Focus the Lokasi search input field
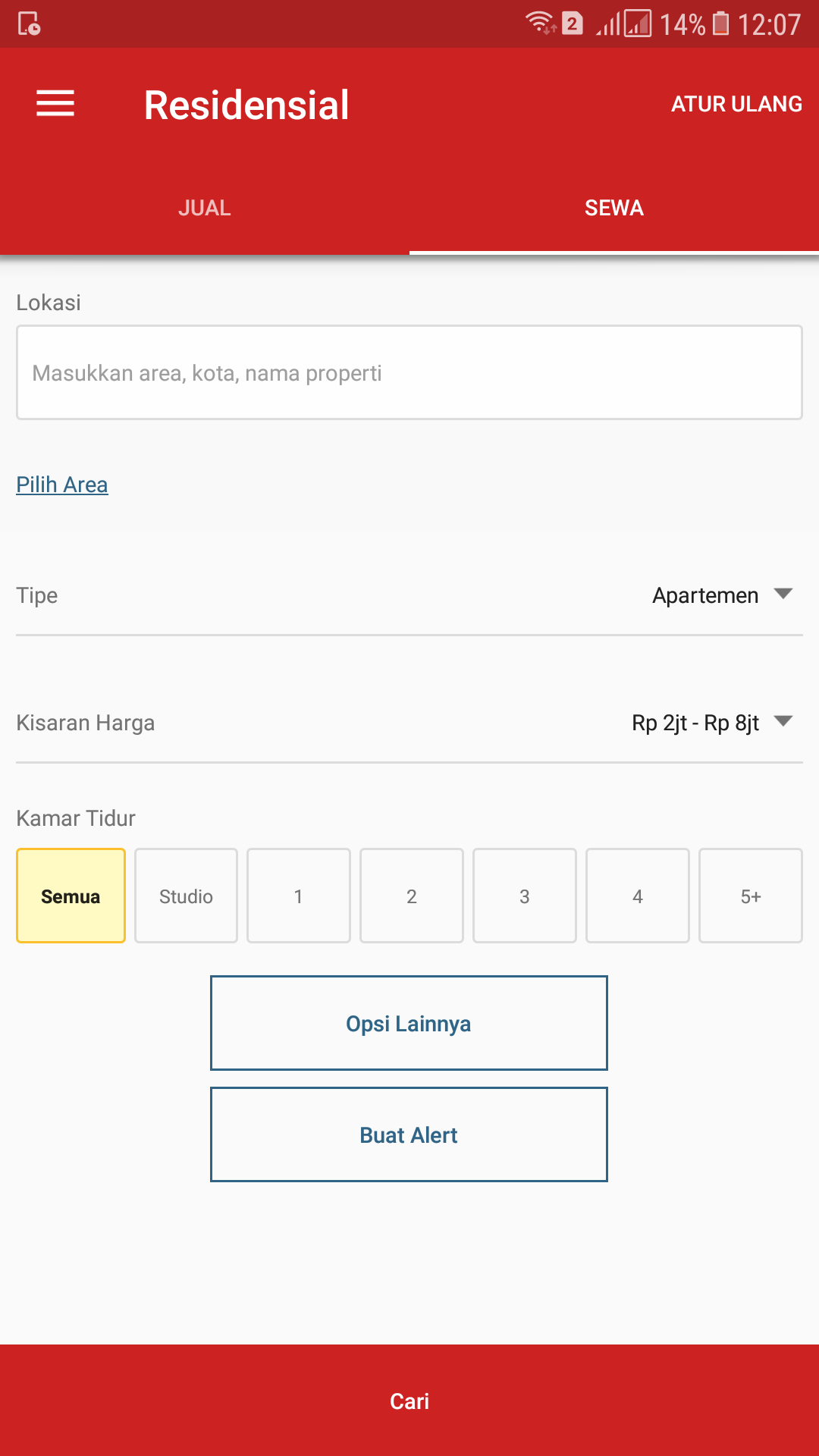The width and height of the screenshot is (819, 1456). point(409,372)
